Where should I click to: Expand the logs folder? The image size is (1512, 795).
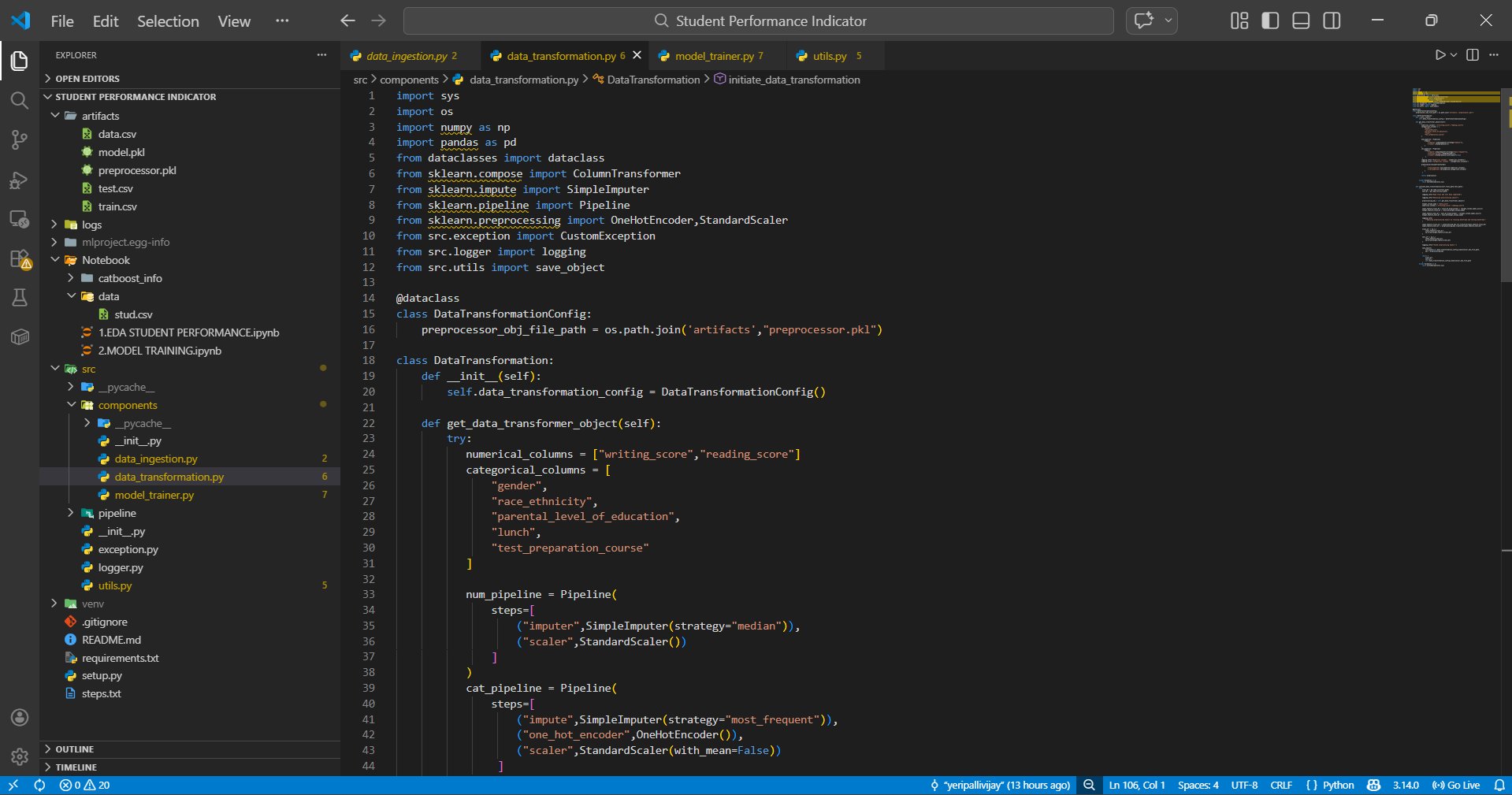(x=91, y=225)
